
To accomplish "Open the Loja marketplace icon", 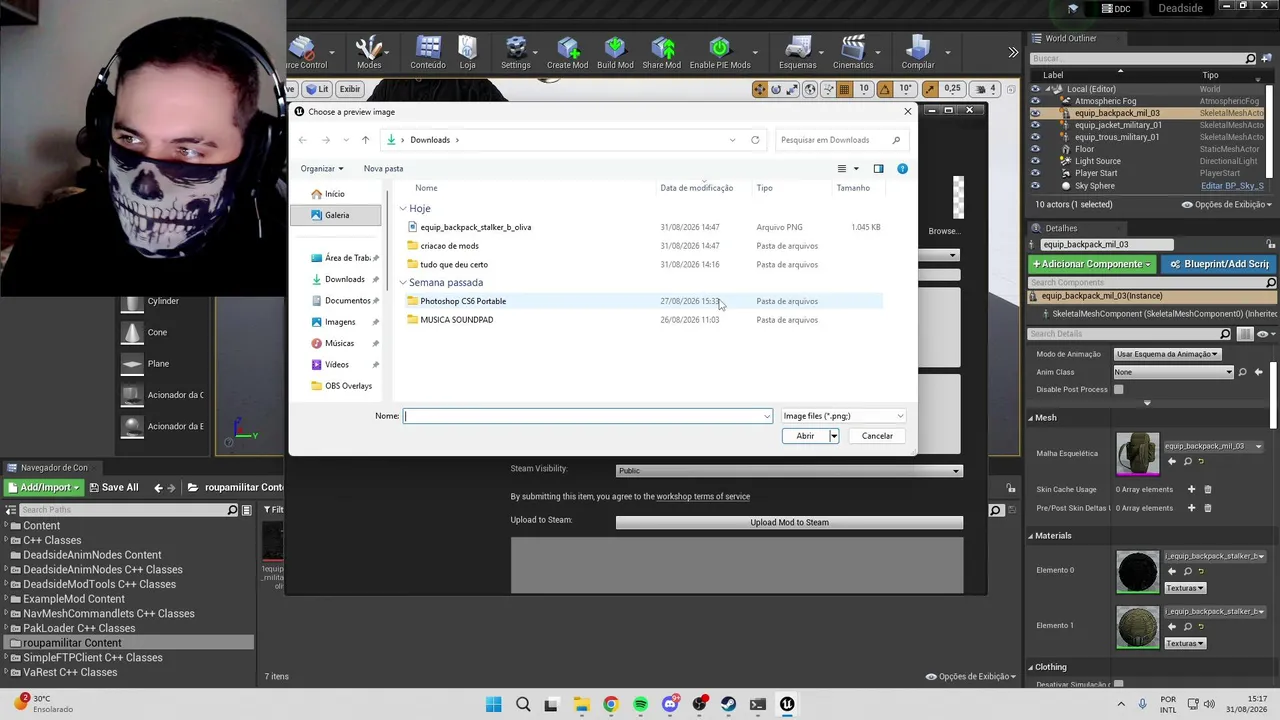I will 467,52.
